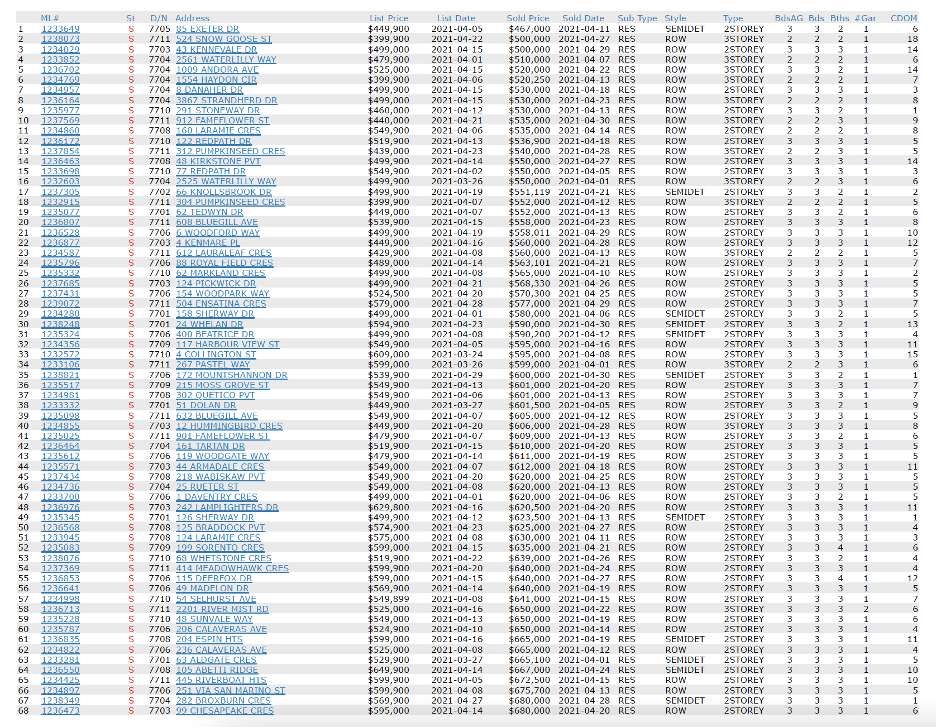Click MLS number 1237854 link
936x728 pixels.
pyautogui.click(x=60, y=151)
